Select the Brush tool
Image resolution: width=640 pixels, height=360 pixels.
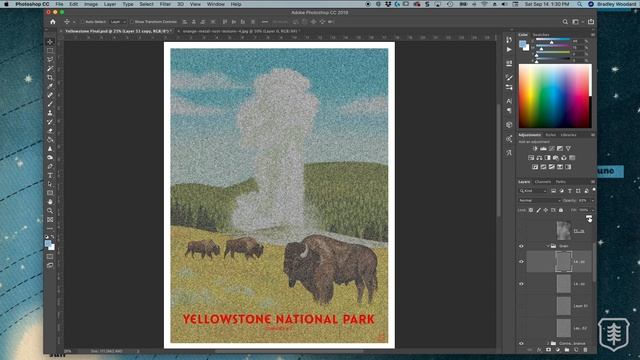click(50, 104)
